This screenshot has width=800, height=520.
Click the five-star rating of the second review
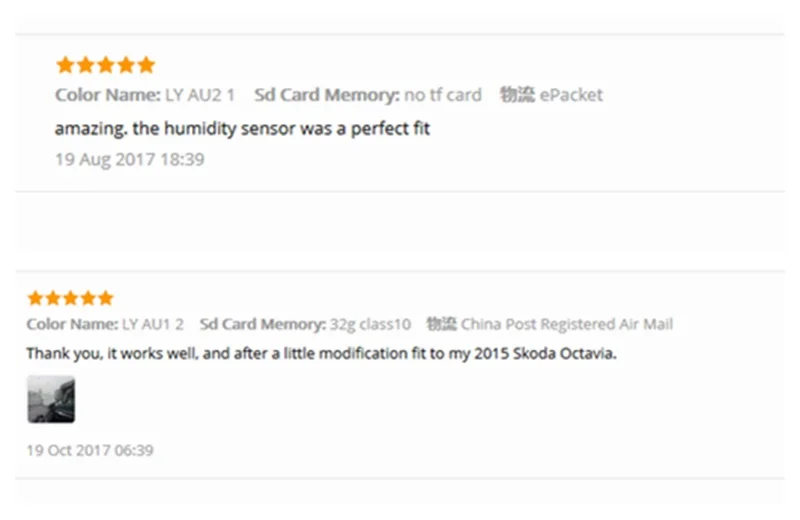coord(70,298)
